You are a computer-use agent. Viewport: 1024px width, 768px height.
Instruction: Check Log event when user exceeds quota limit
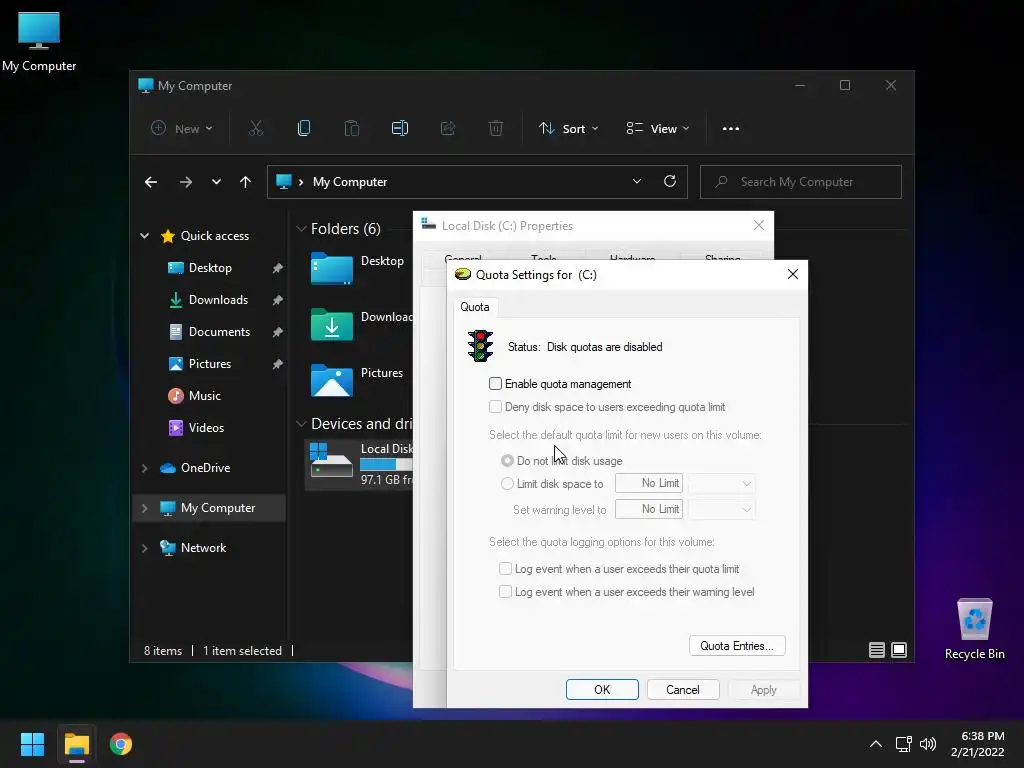505,569
